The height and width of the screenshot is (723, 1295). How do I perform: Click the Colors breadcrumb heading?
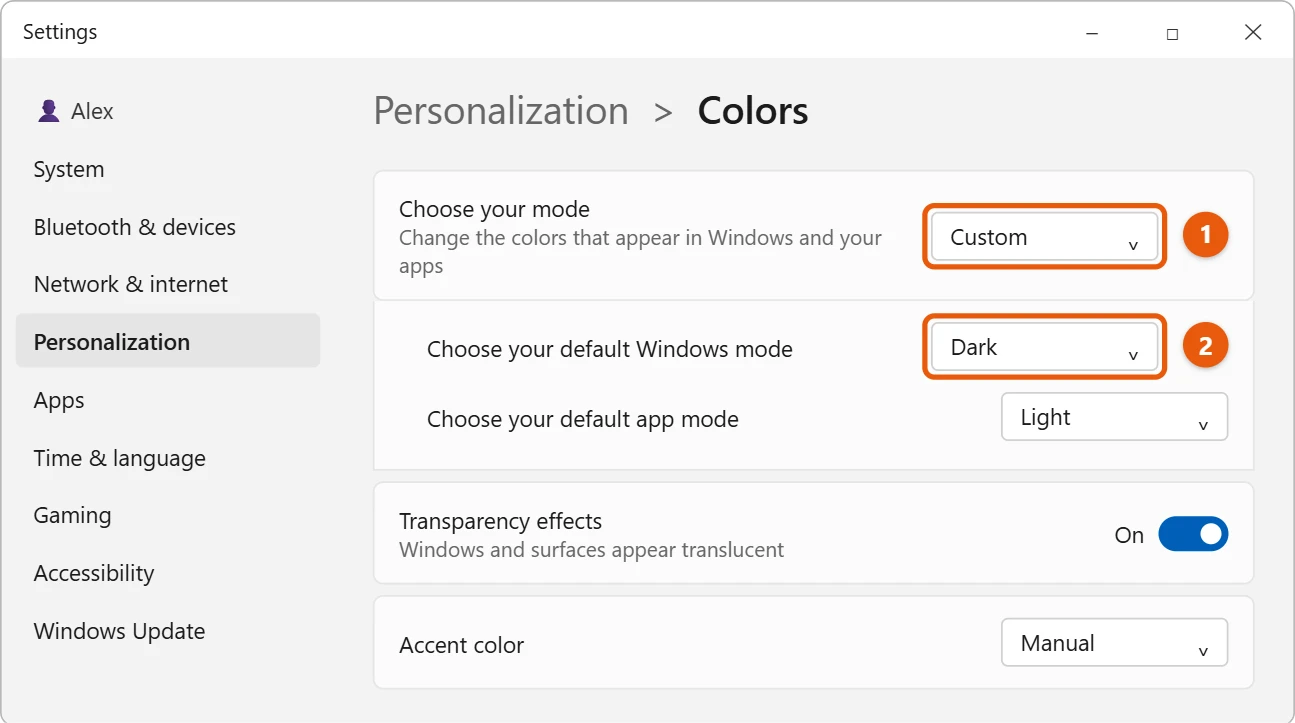click(x=753, y=111)
